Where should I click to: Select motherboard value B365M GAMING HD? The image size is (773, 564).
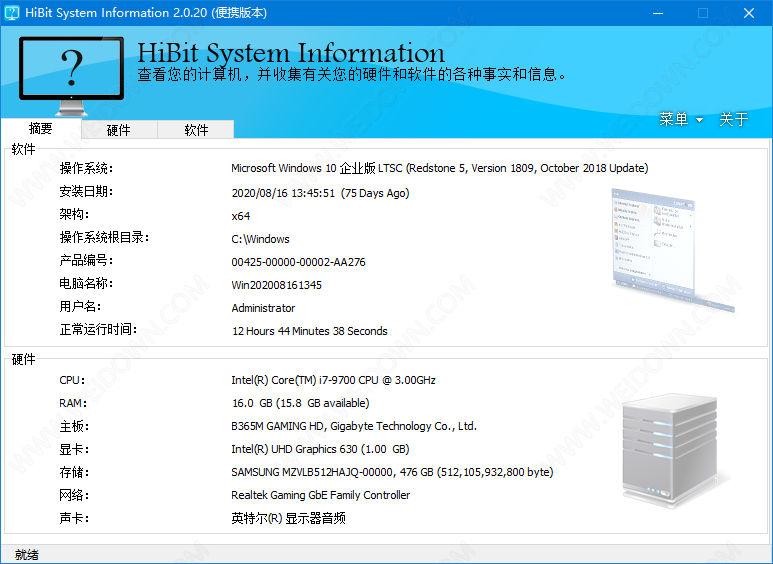(x=354, y=426)
